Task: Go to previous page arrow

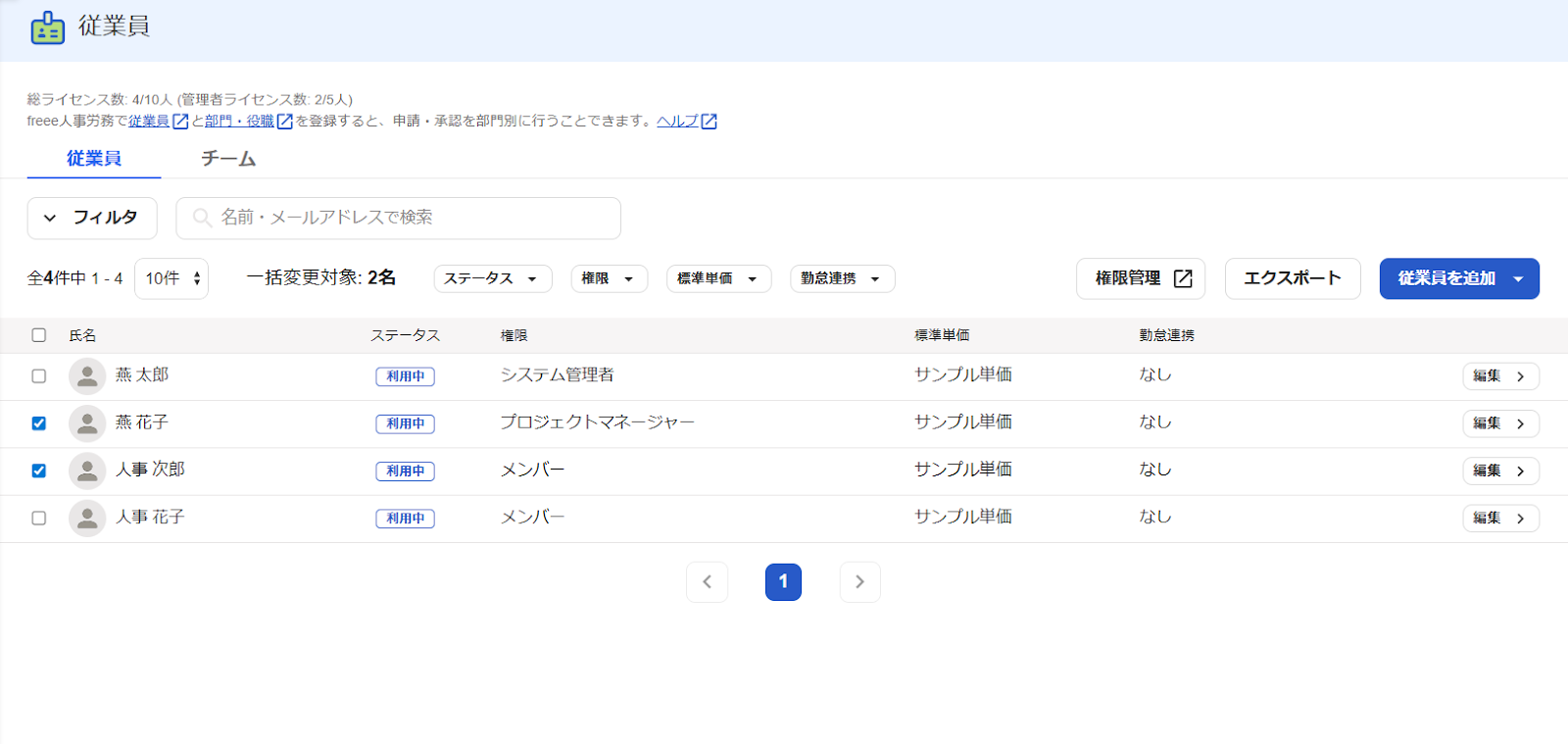Action: [707, 582]
